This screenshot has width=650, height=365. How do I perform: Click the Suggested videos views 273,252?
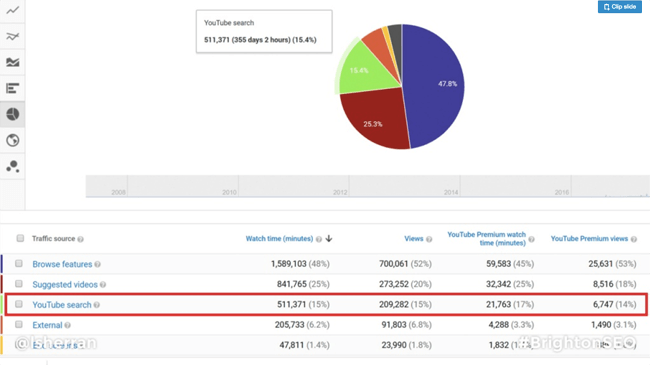pyautogui.click(x=394, y=284)
